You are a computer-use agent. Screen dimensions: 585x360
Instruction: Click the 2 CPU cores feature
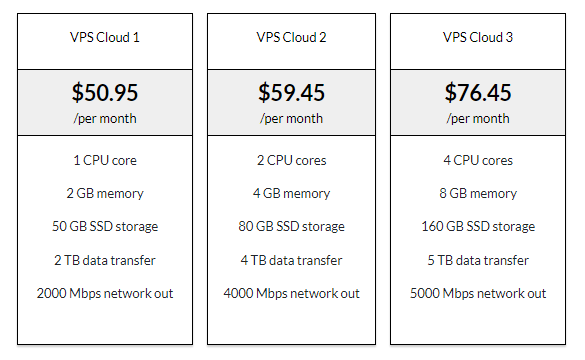[x=291, y=160]
